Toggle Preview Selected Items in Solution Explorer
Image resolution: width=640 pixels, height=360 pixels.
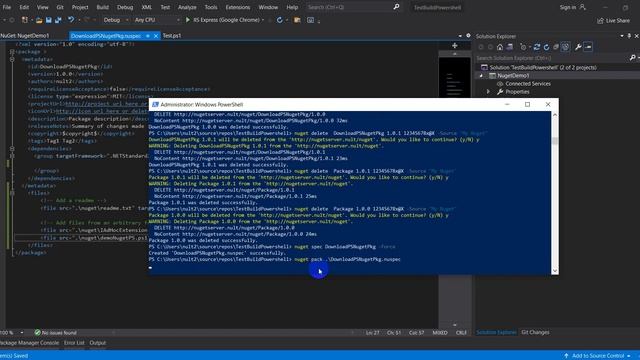click(588, 47)
